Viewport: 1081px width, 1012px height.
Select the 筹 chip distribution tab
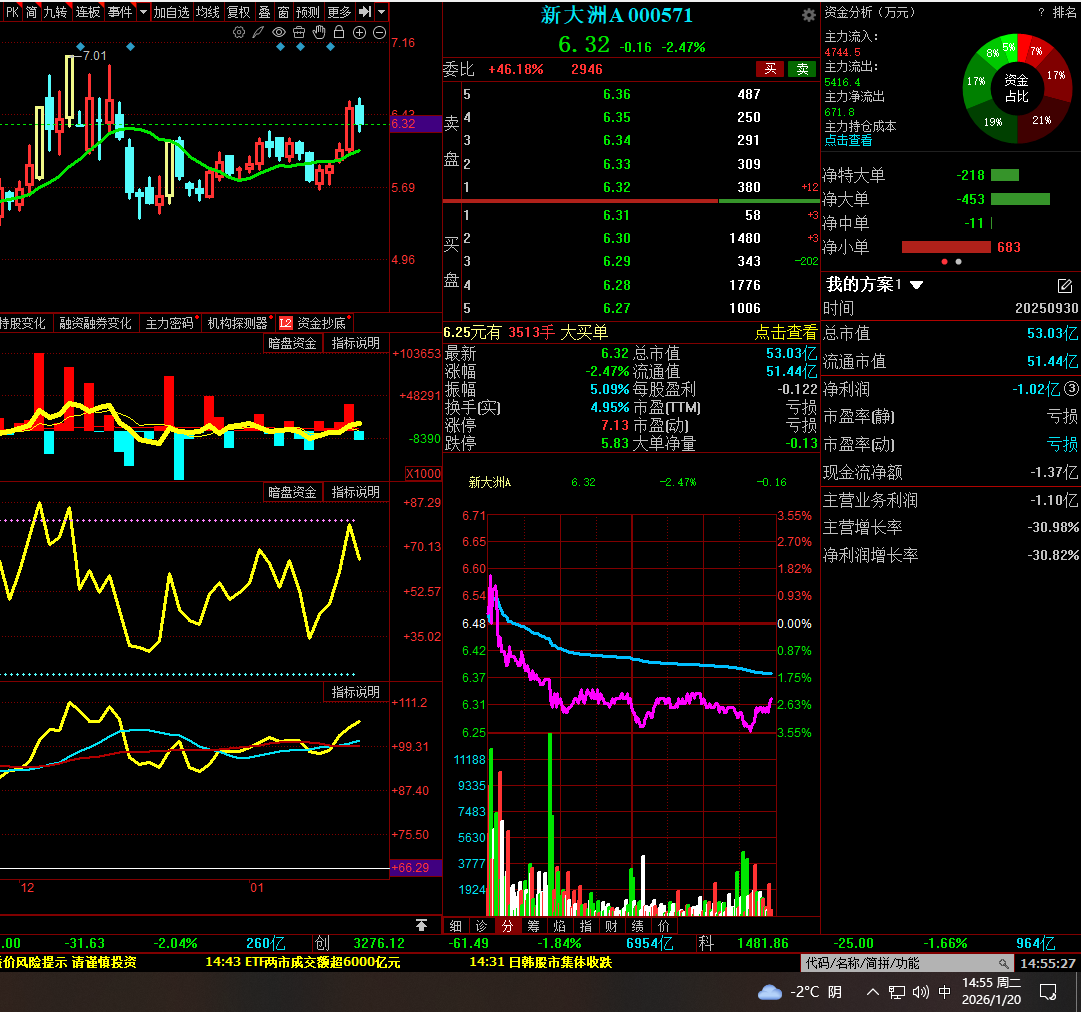533,926
